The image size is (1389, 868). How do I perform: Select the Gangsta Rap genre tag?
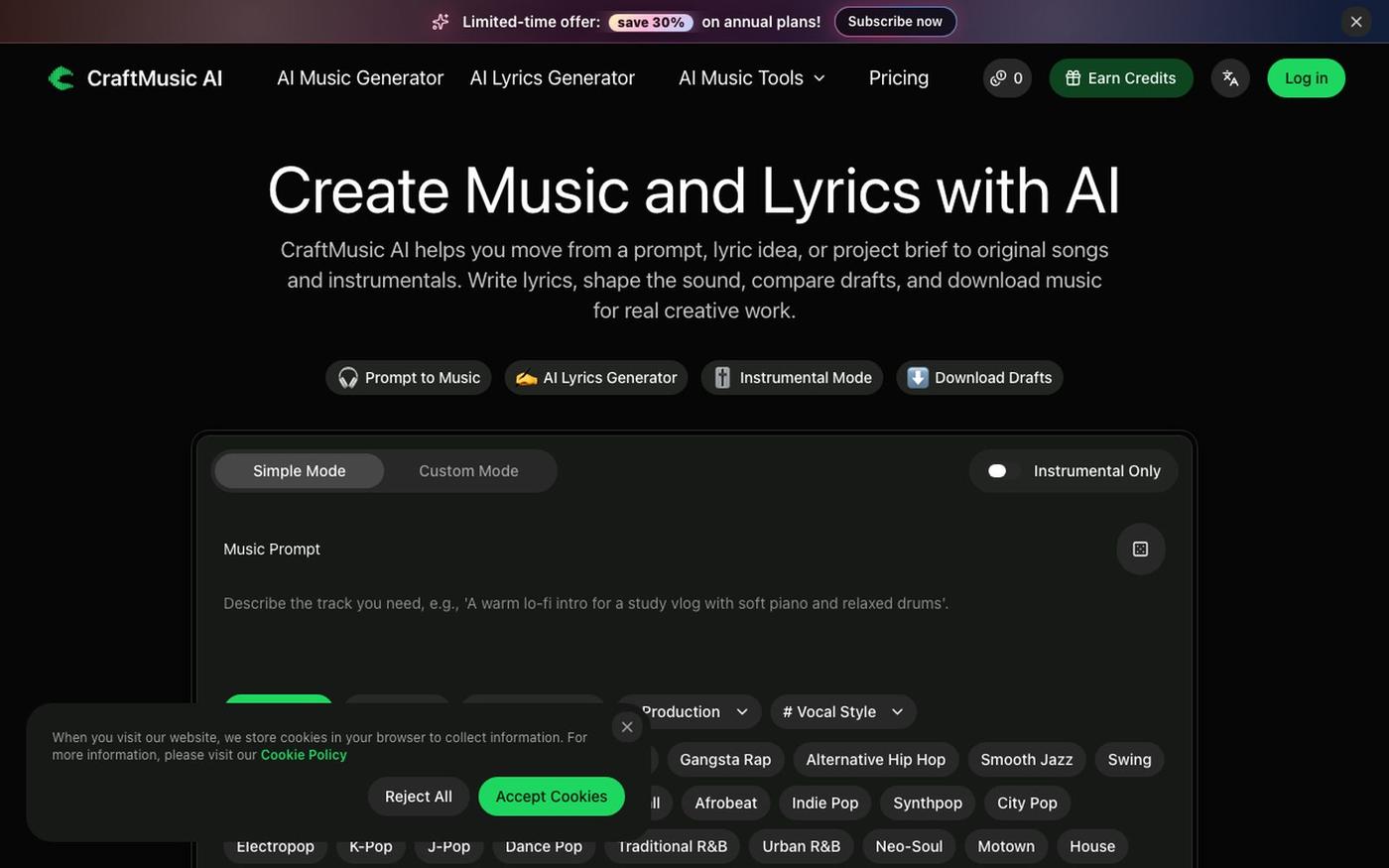pos(725,760)
